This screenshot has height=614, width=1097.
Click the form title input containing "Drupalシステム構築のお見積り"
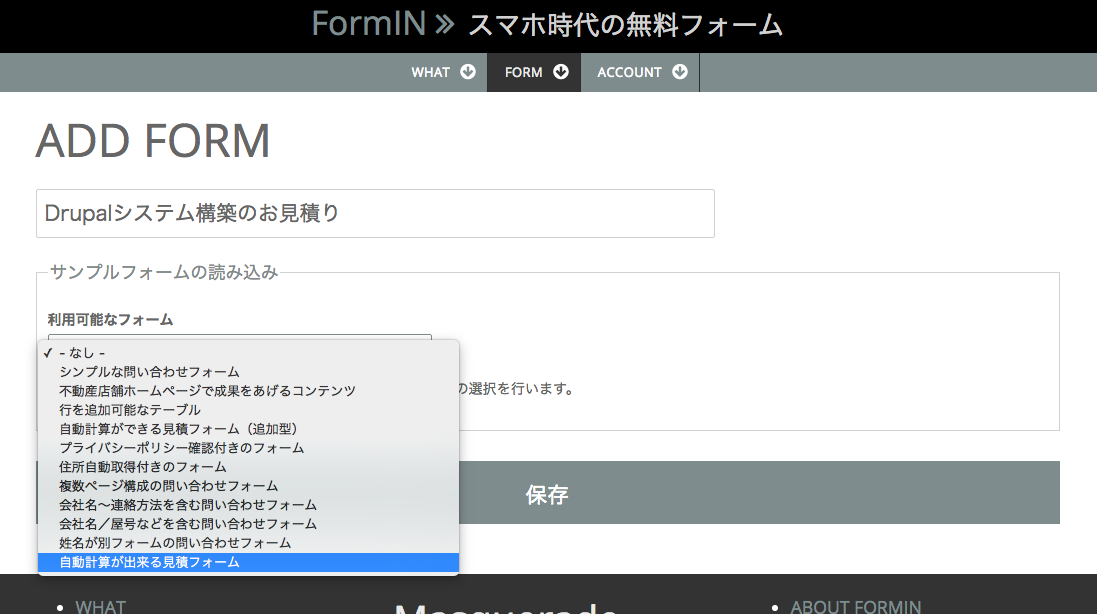tap(375, 213)
